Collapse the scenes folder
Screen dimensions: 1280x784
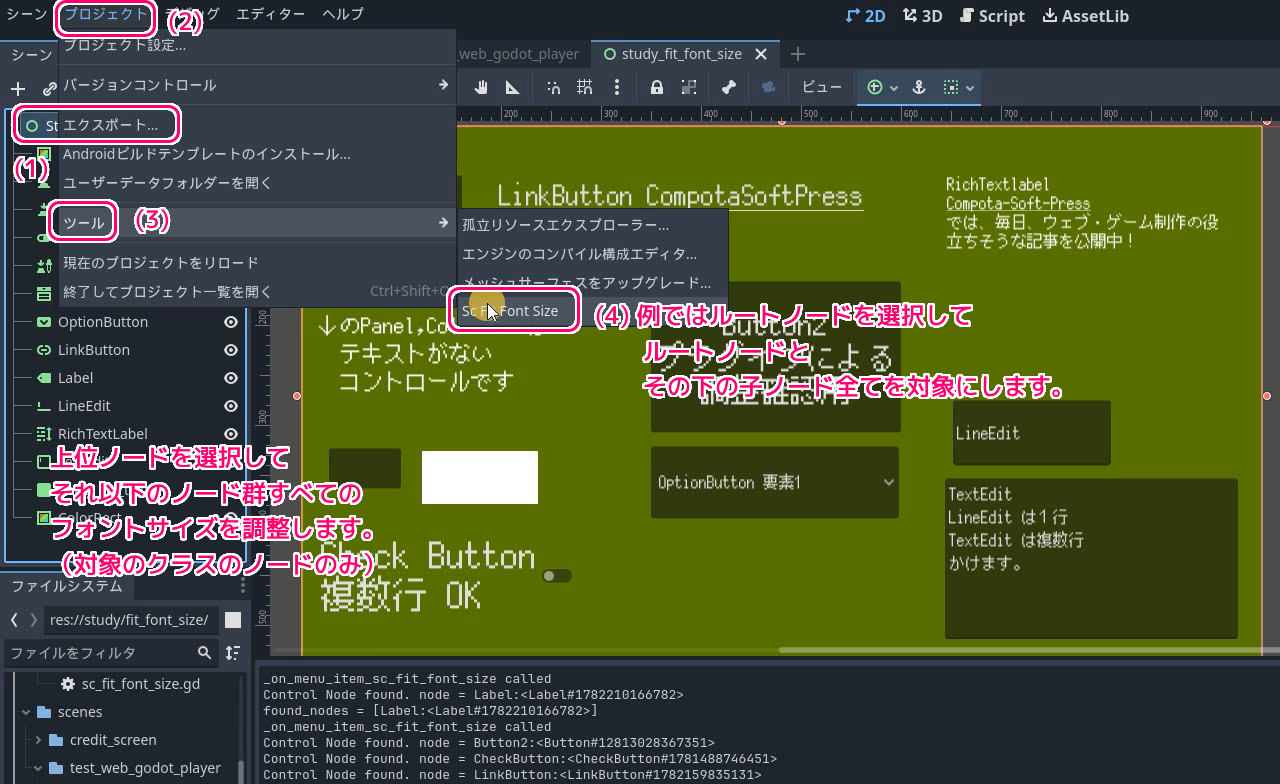point(26,712)
